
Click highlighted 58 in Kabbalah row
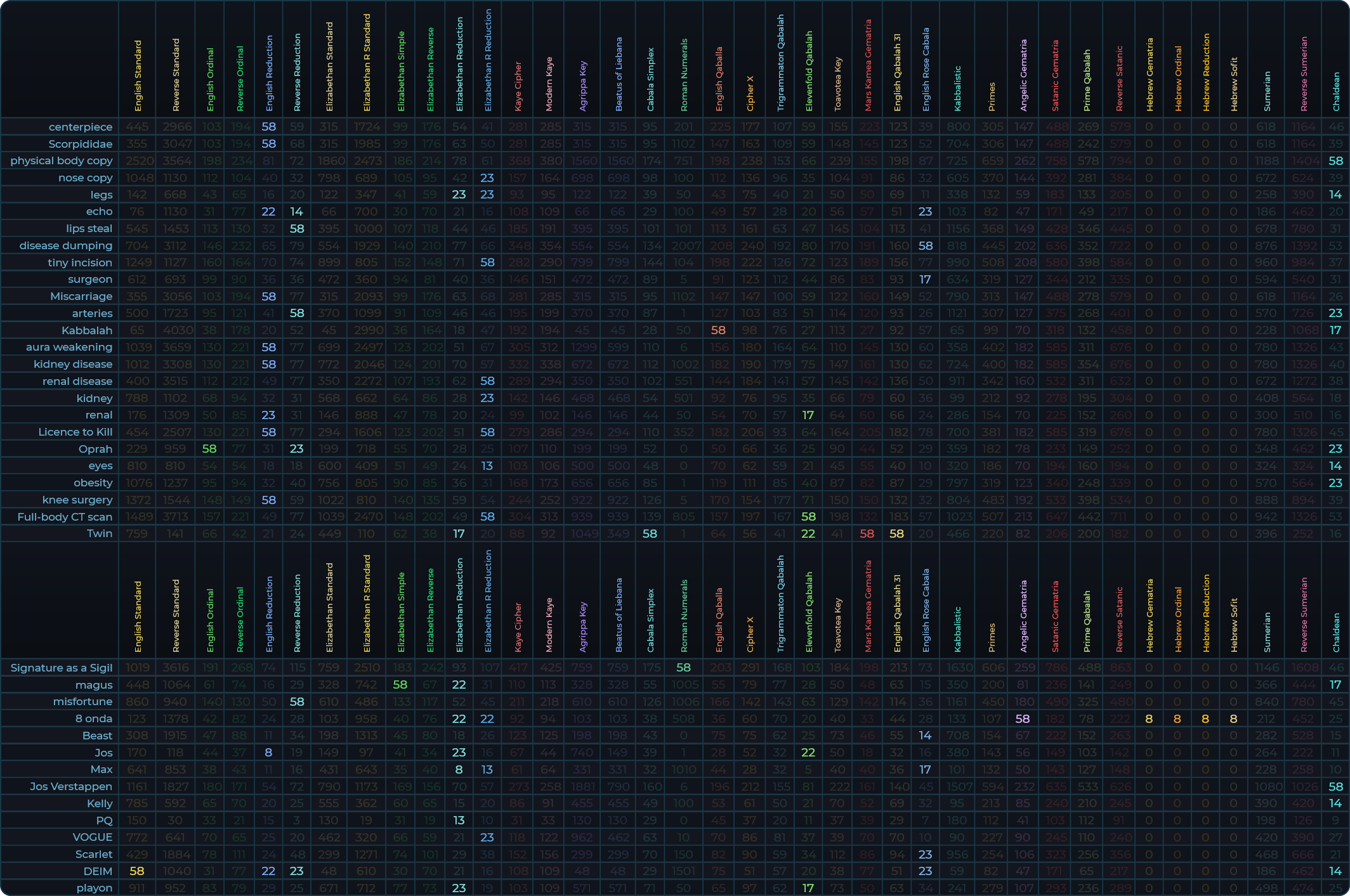718,330
